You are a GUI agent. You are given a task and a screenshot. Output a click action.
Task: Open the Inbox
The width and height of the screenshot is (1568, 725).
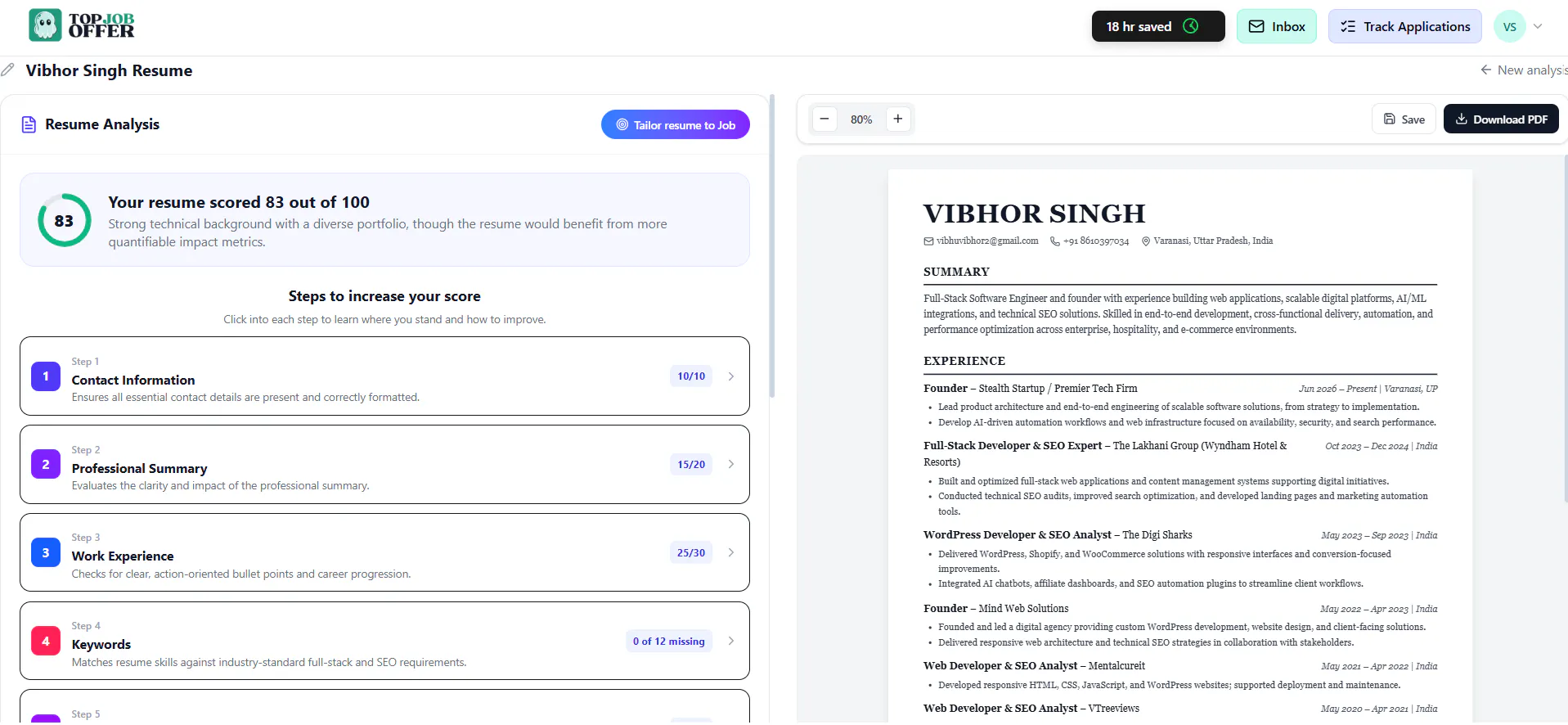1277,26
